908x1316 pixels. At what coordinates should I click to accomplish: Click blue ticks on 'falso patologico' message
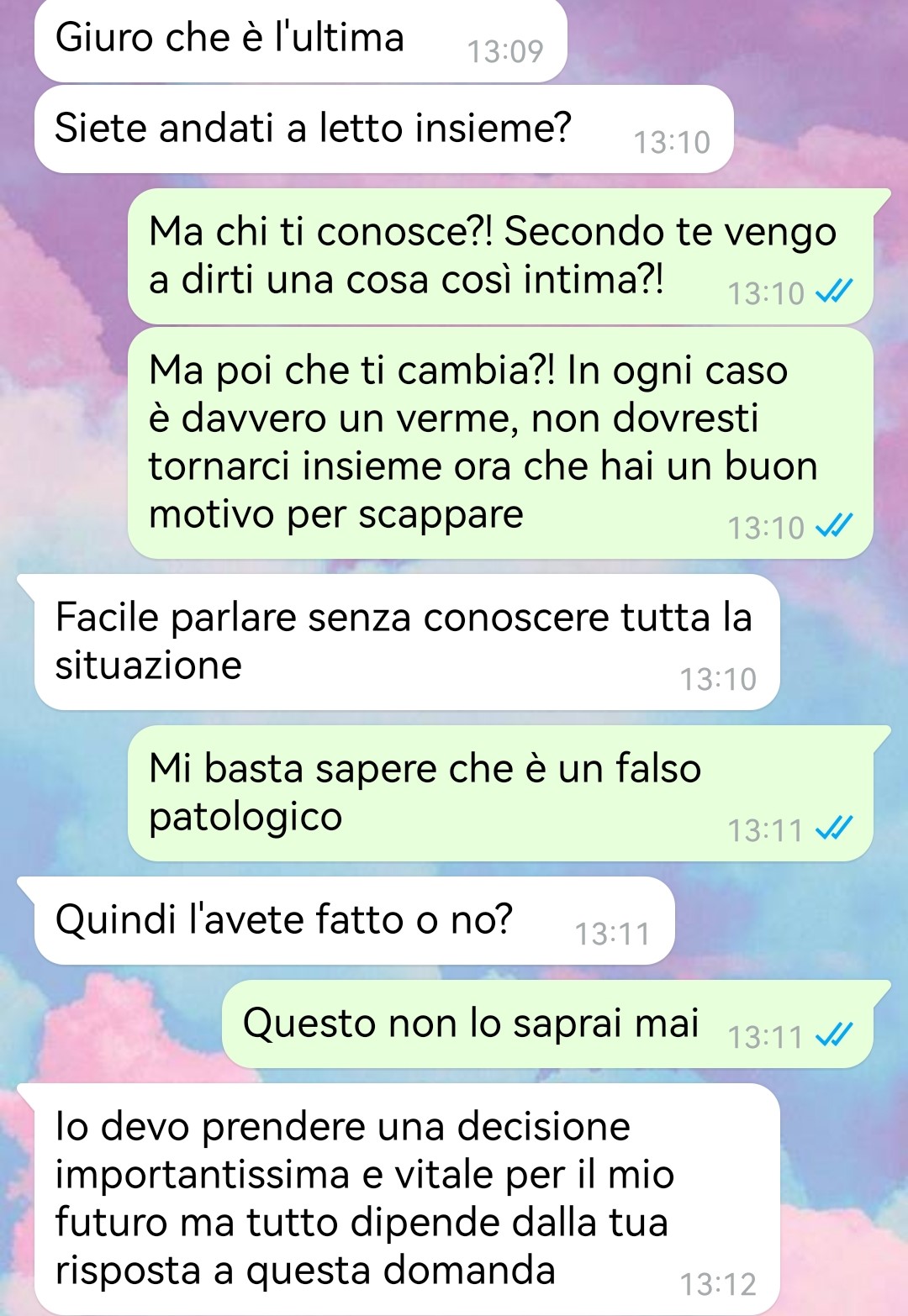[x=836, y=829]
